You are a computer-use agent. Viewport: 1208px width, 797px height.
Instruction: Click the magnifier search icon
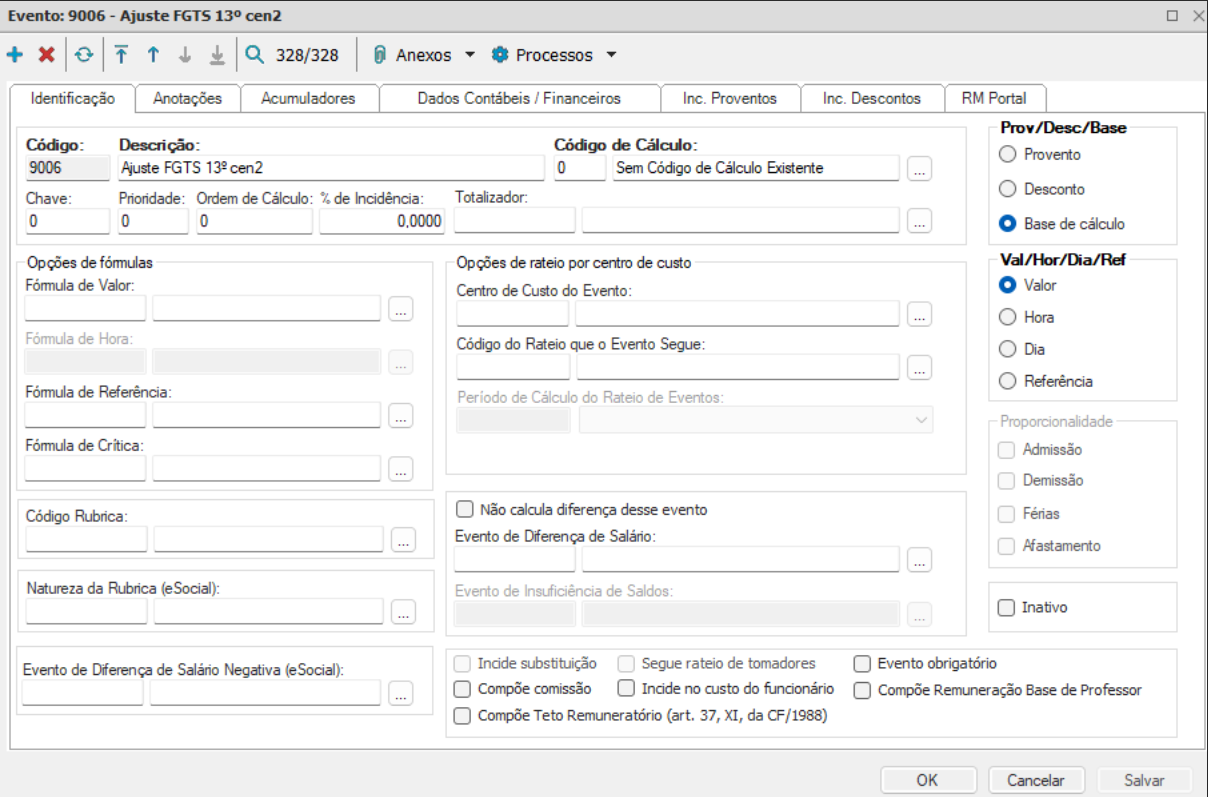255,55
